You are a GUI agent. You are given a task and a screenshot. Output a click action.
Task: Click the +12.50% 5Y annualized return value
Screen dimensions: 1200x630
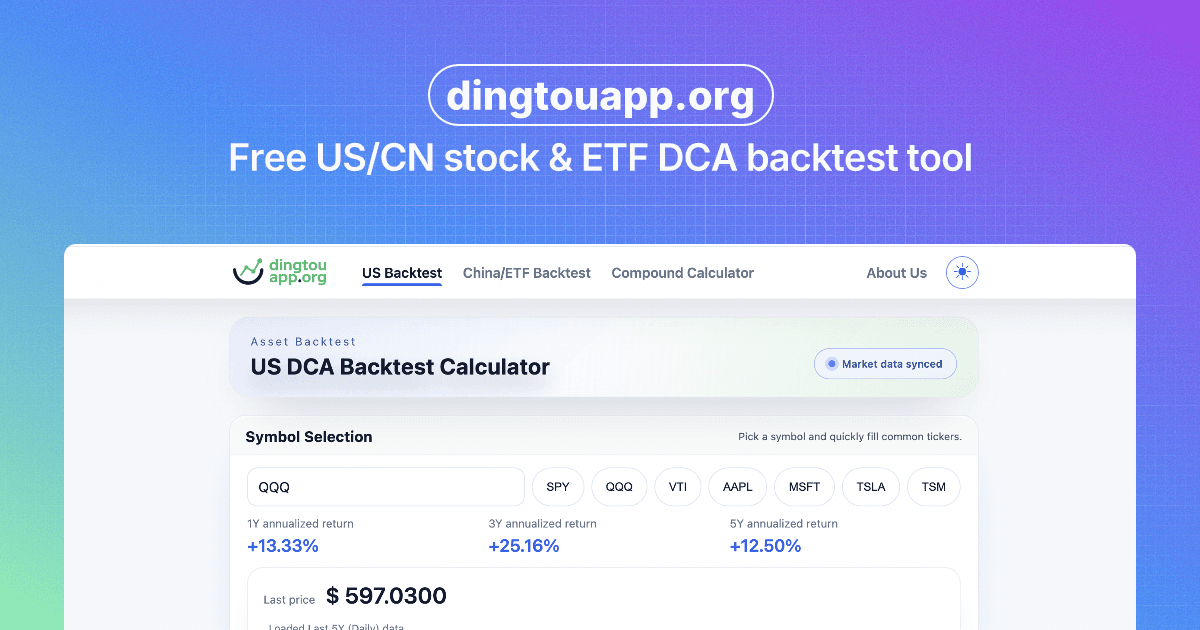pos(765,545)
